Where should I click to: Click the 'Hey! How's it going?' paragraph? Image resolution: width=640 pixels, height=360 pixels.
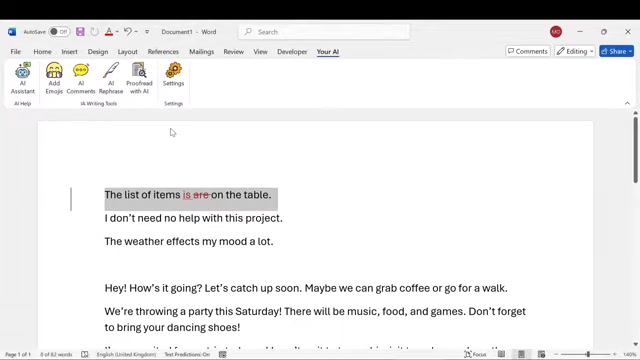tap(306, 288)
